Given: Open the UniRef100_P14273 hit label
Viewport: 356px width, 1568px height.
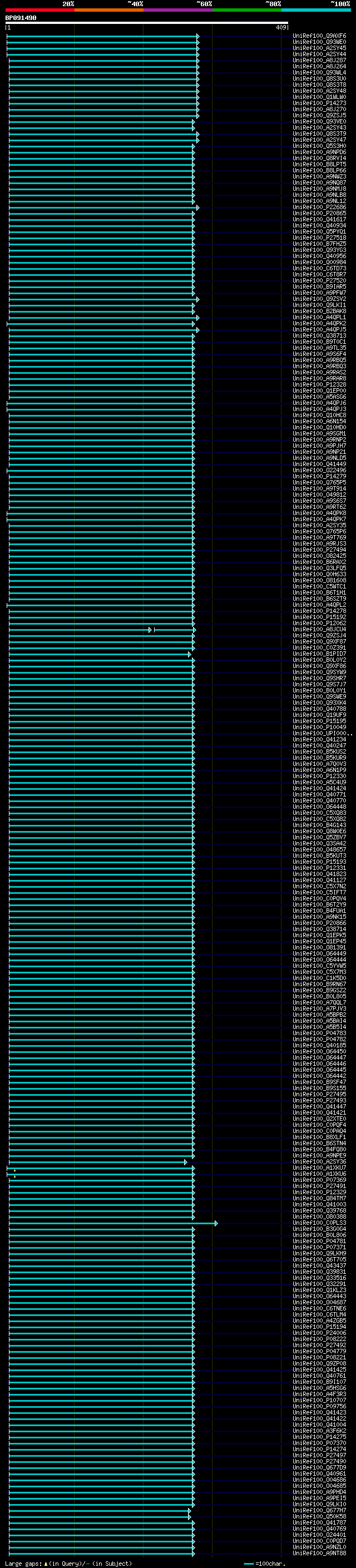Looking at the screenshot, I should click(319, 103).
